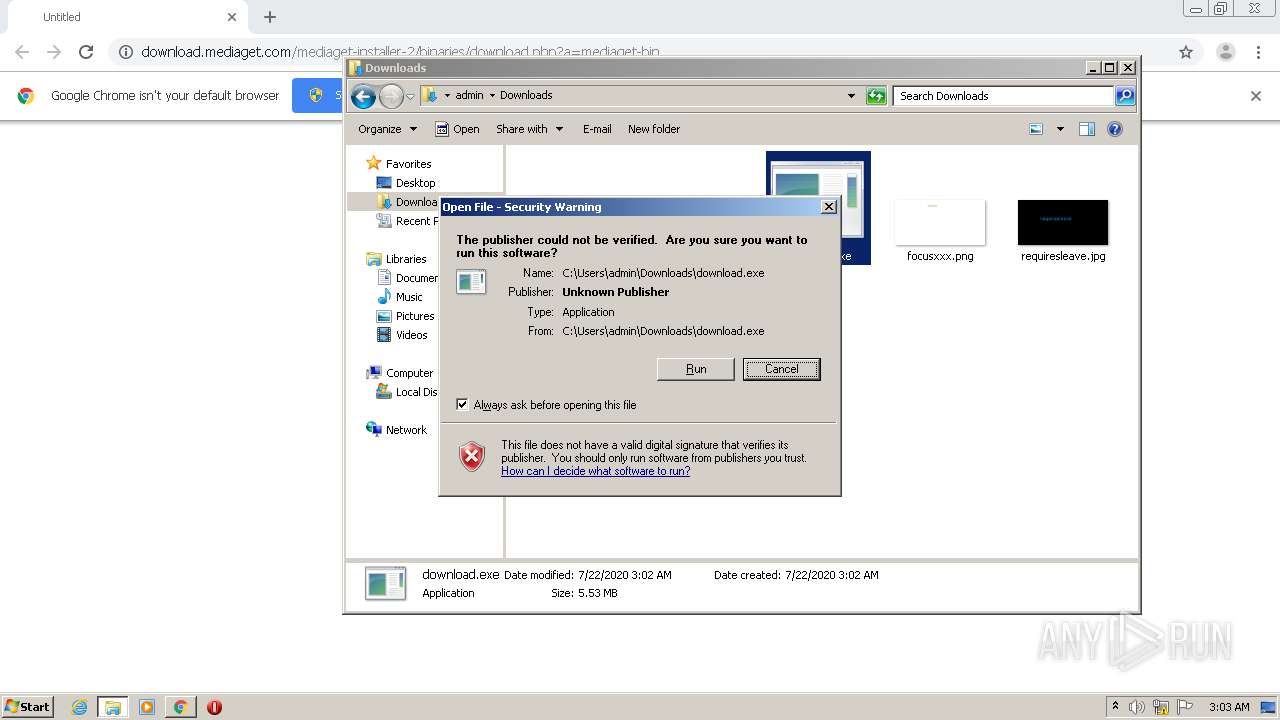Viewport: 1280px width, 720px height.
Task: Click Chrome reload button
Action: point(86,52)
